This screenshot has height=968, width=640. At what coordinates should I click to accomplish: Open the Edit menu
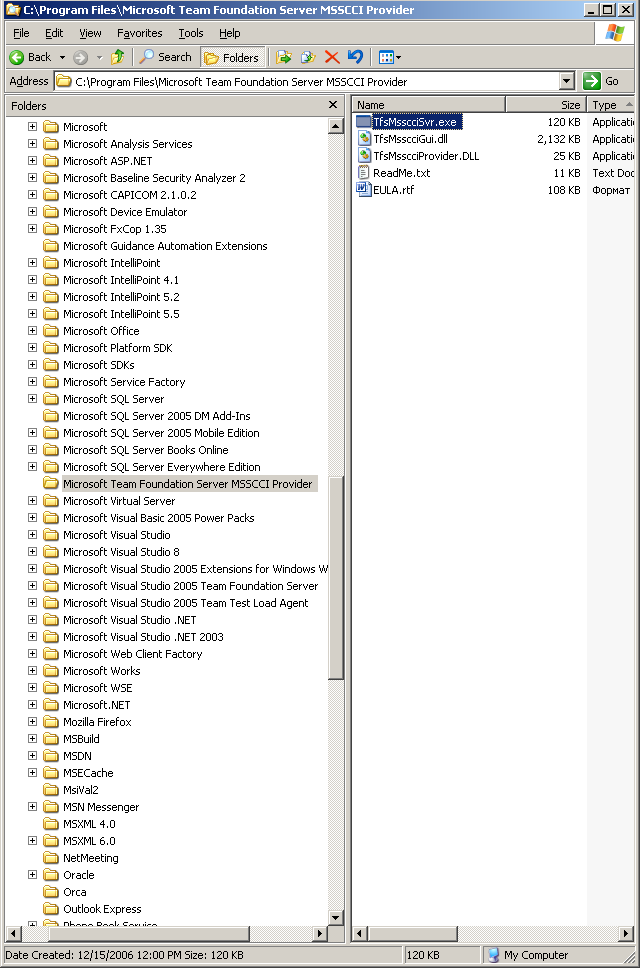tap(54, 33)
